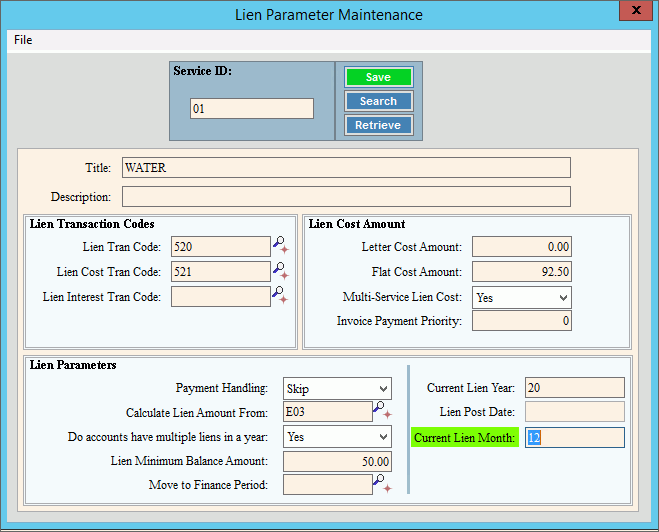
Task: Click the Lien Transaction Codes heading
Action: [92, 224]
